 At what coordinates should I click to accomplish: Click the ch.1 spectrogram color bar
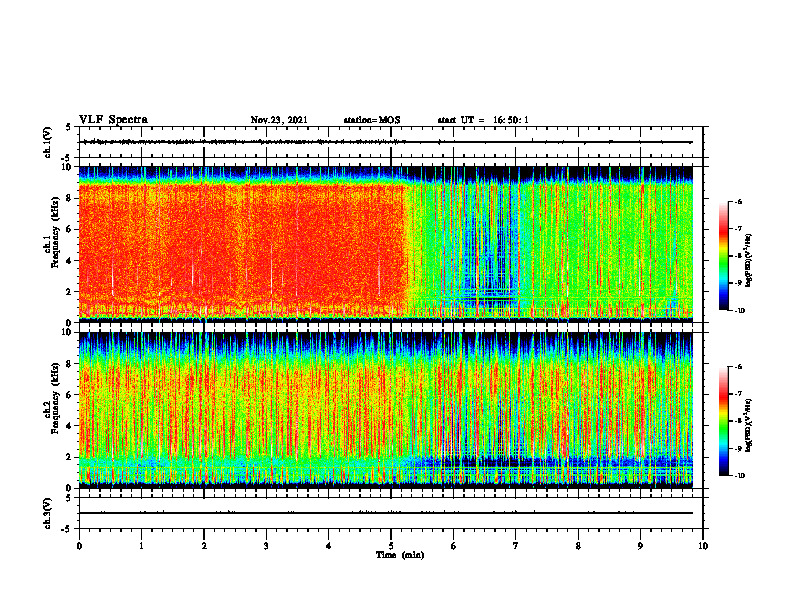pos(723,256)
